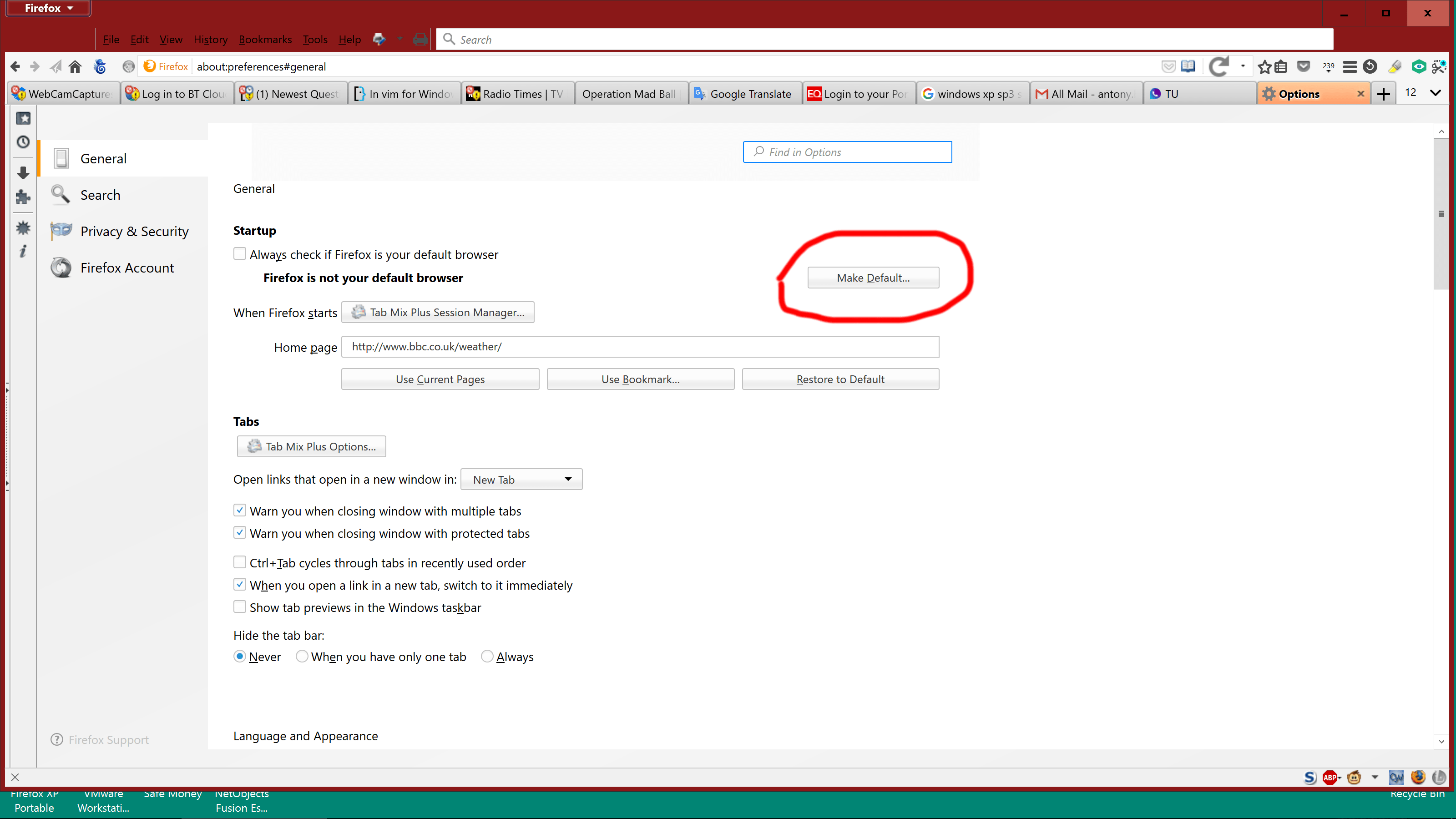Open the history clock sidebar icon
This screenshot has height=819, width=1456.
click(23, 142)
